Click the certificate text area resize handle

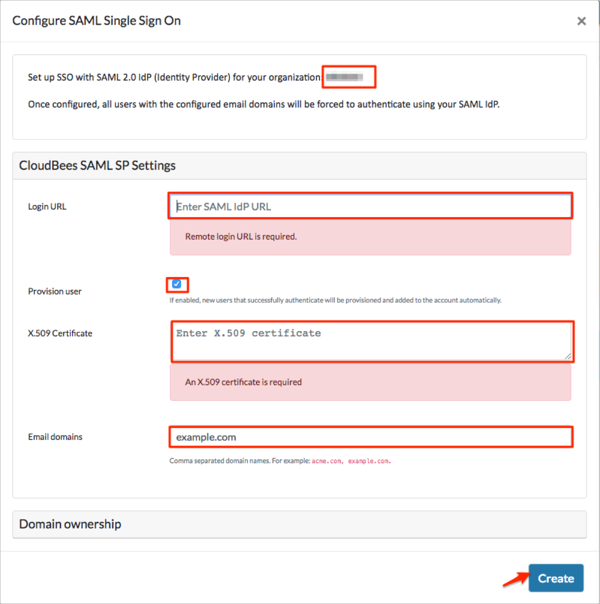[567, 354]
